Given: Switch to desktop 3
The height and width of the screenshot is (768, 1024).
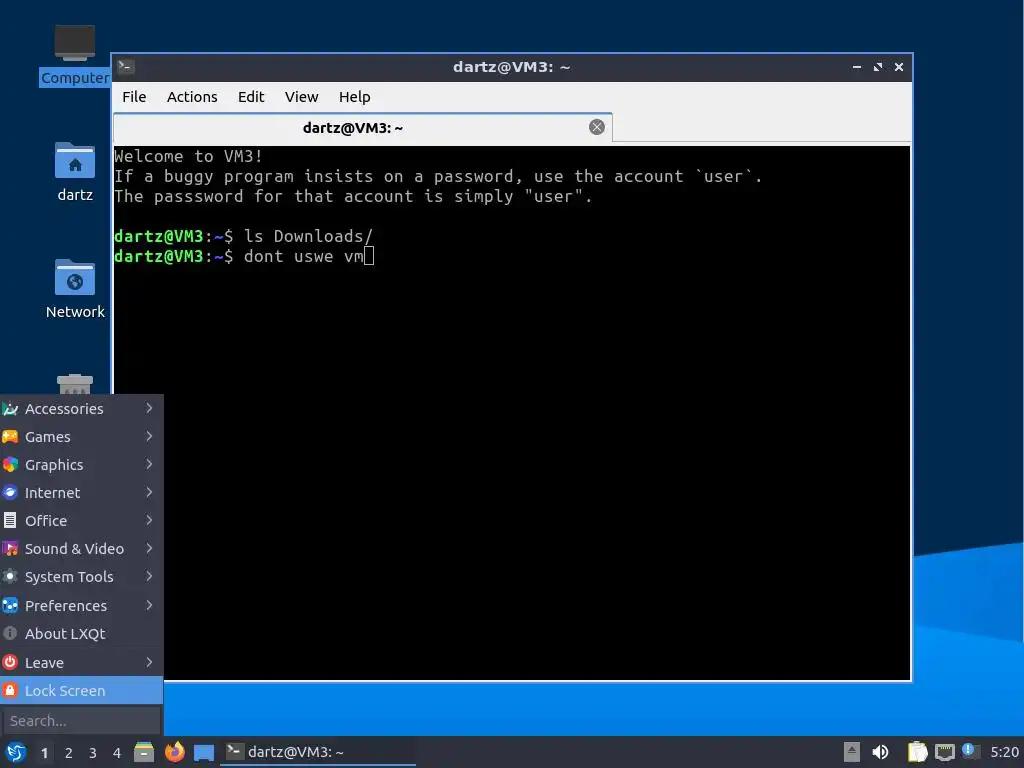Looking at the screenshot, I should (x=93, y=753).
